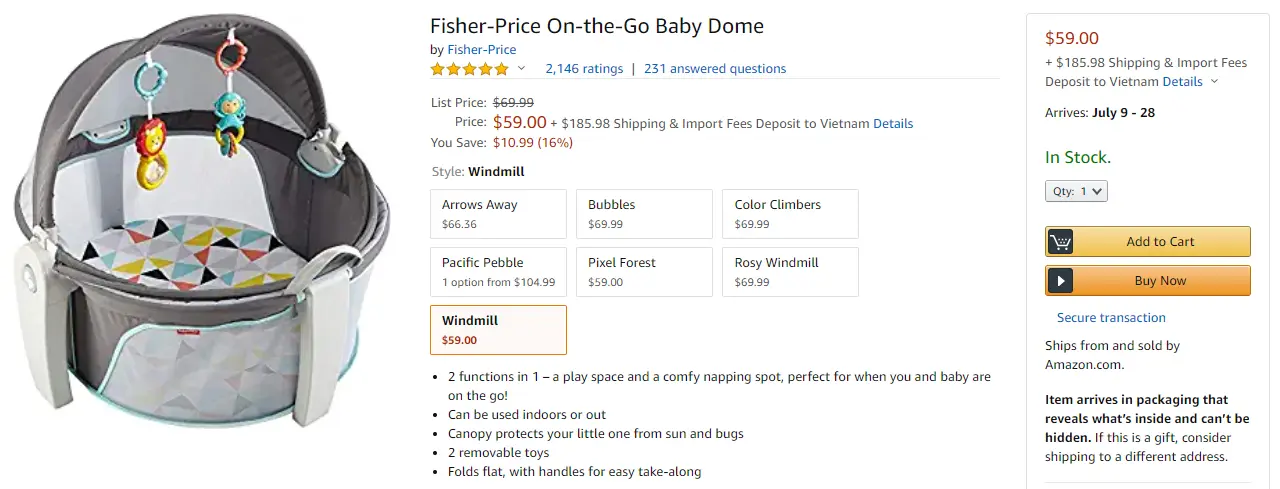
Task: Open the star rating breakdown chevron
Action: pos(521,69)
